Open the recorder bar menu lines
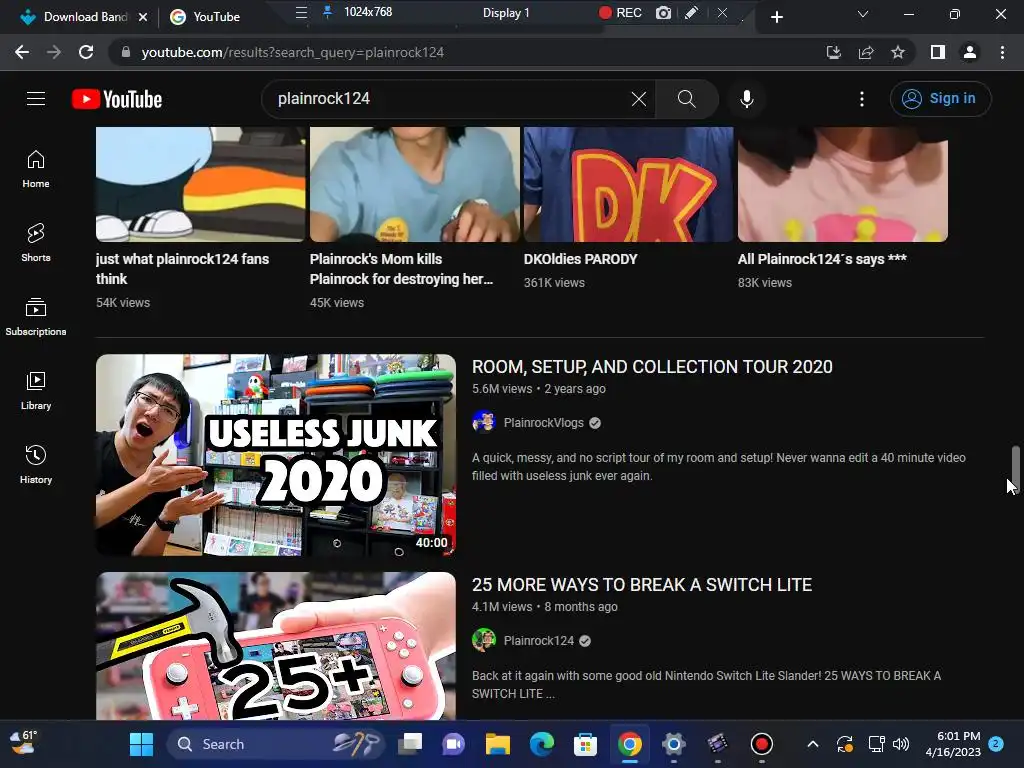Screen dimensions: 1024x768 (301, 12)
